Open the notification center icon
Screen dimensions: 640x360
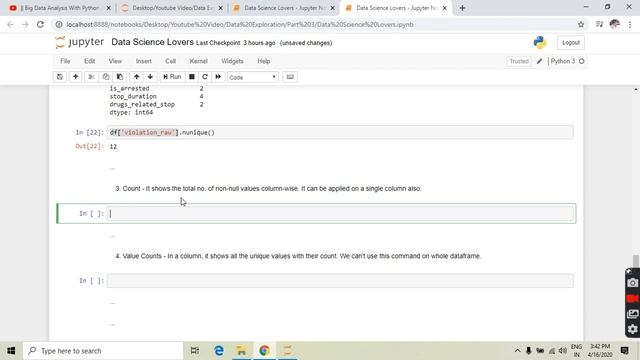[624, 351]
